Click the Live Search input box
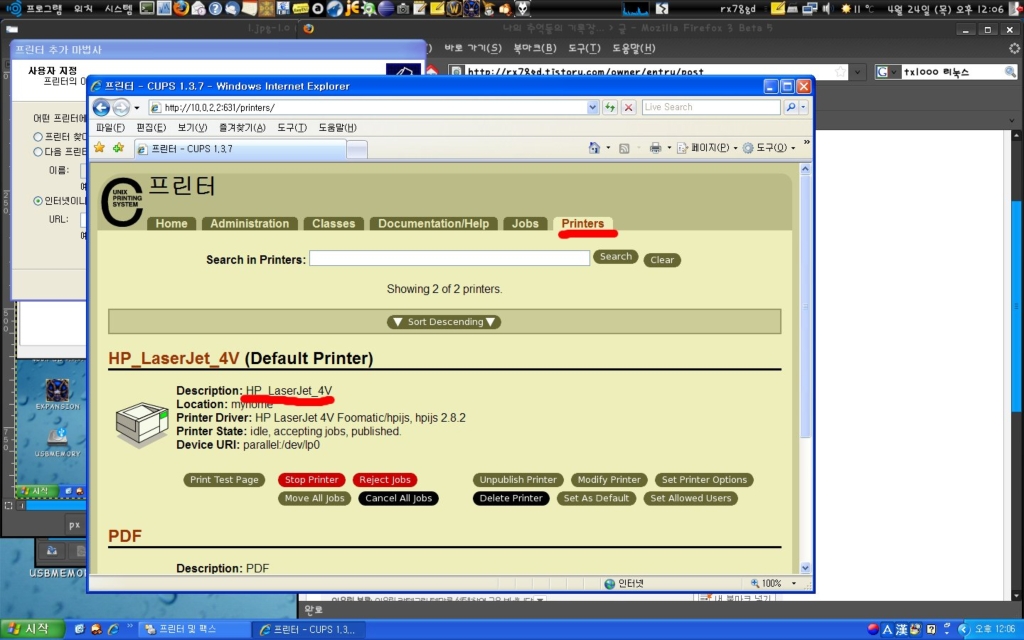Image resolution: width=1024 pixels, height=640 pixels. 711,107
